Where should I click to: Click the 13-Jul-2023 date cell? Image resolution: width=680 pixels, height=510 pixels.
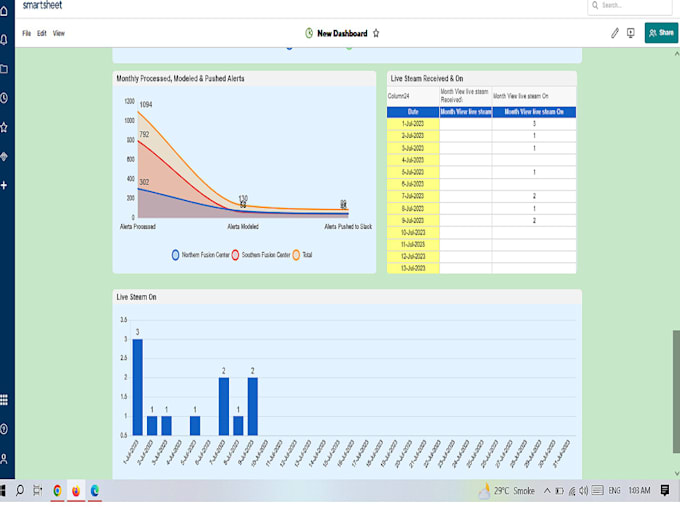[x=413, y=268]
